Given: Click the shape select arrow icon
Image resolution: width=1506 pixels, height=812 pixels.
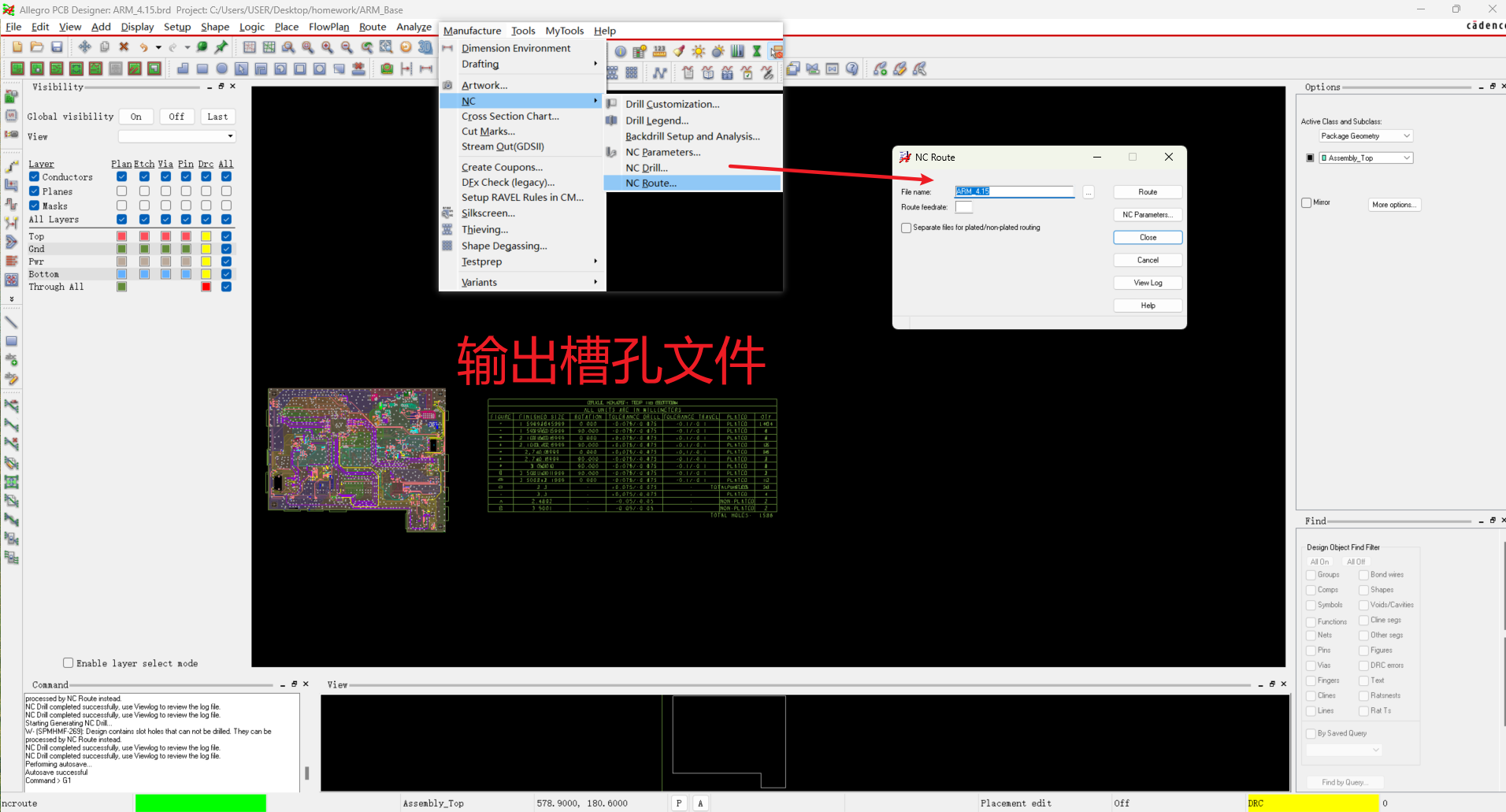Looking at the screenshot, I should (x=242, y=69).
